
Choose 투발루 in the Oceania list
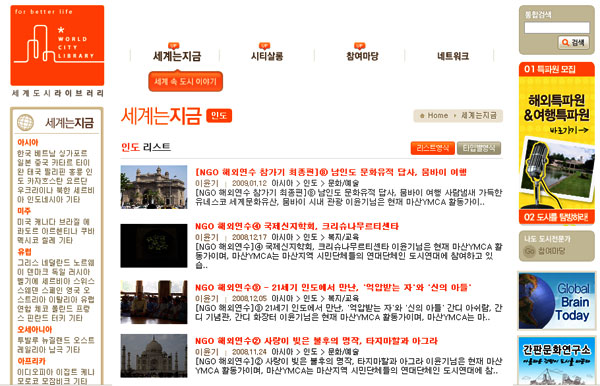pyautogui.click(x=28, y=340)
